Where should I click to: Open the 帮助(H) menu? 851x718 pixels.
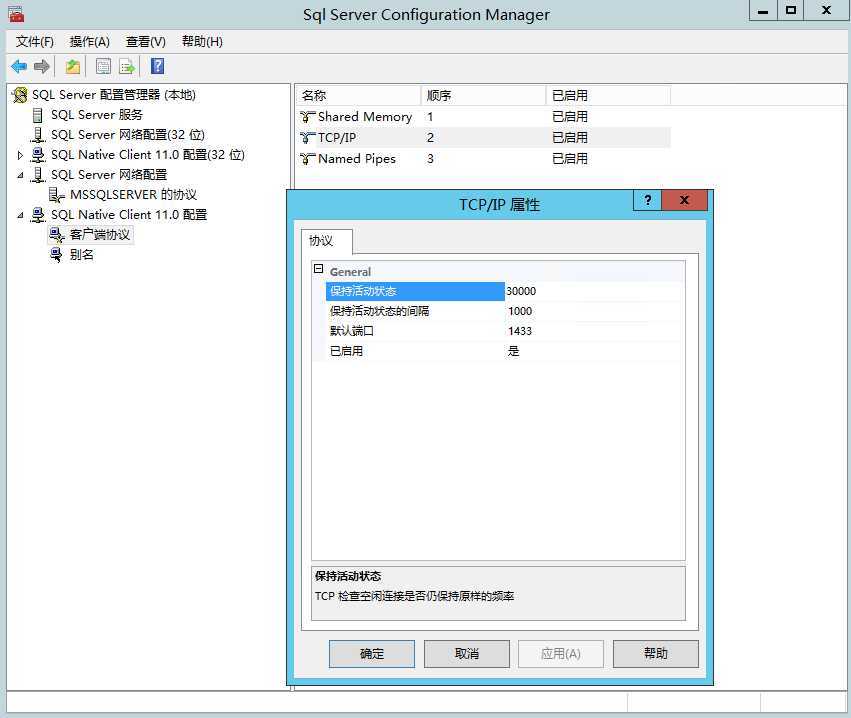point(202,42)
